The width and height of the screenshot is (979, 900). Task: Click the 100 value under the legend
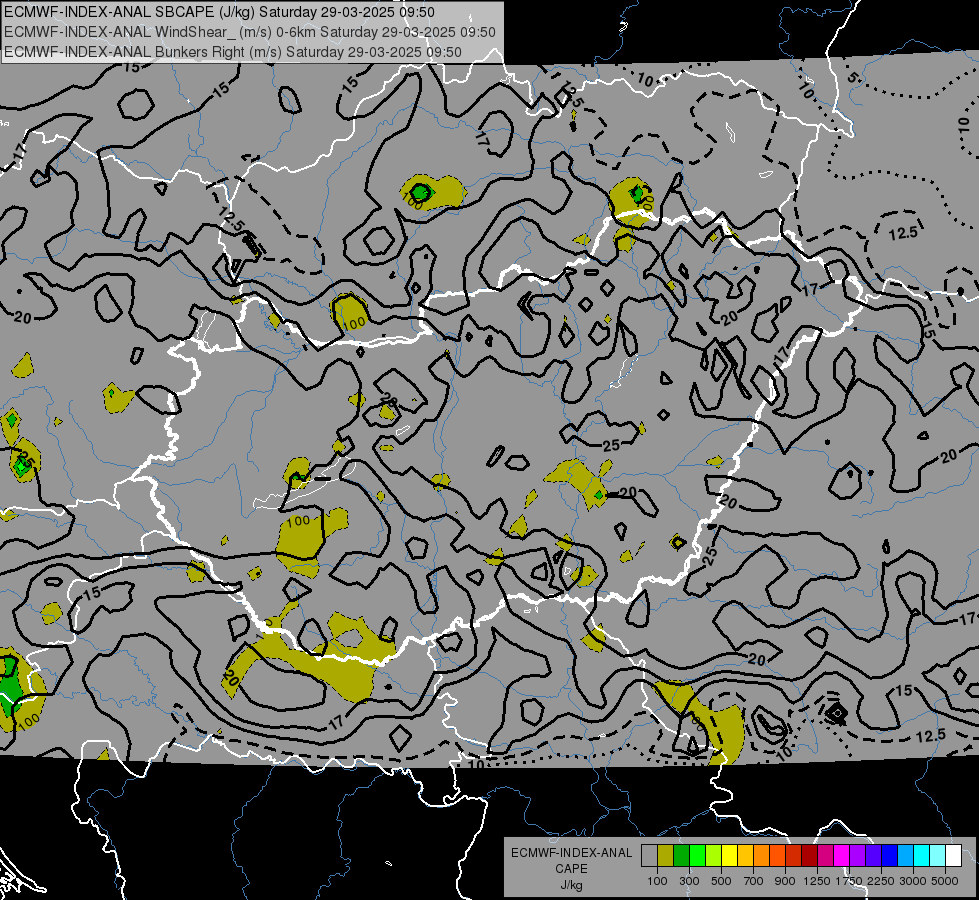point(657,881)
